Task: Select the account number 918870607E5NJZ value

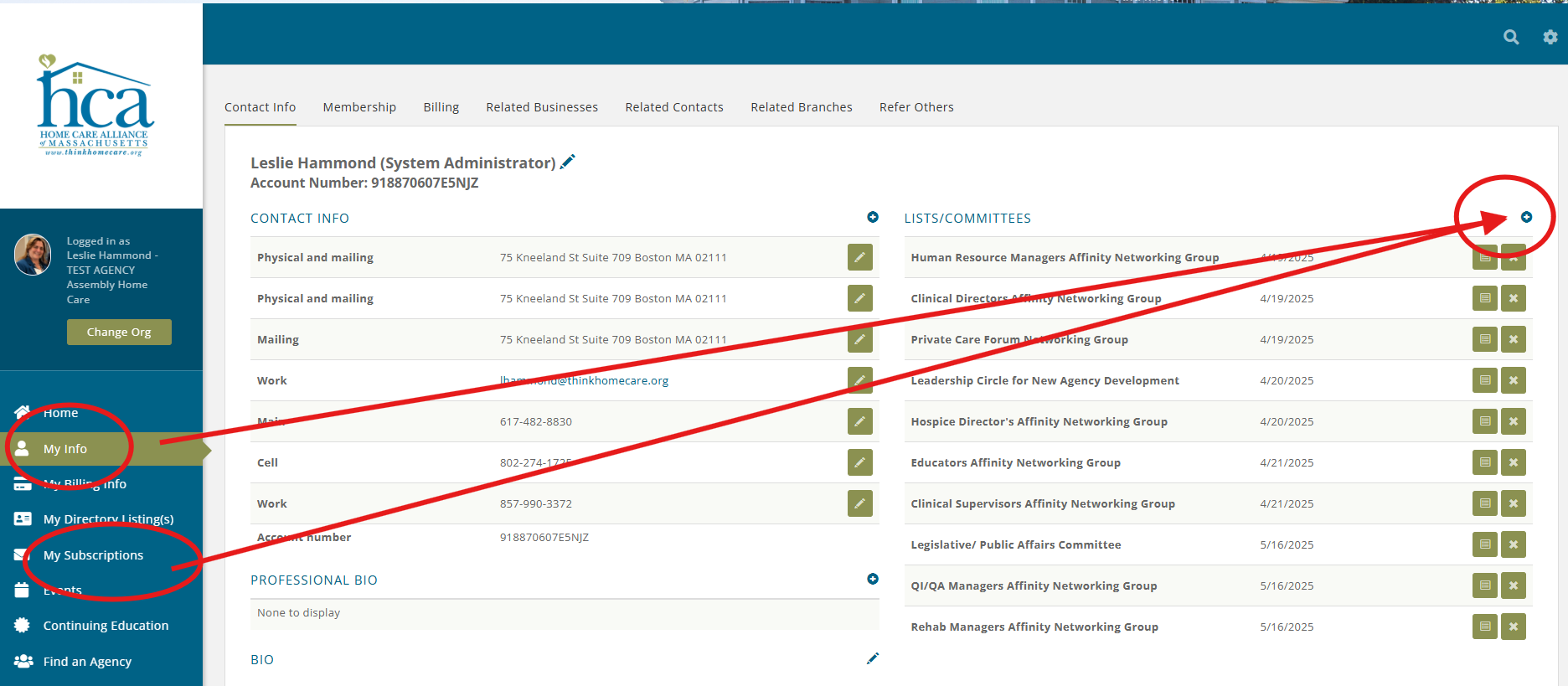Action: (544, 537)
